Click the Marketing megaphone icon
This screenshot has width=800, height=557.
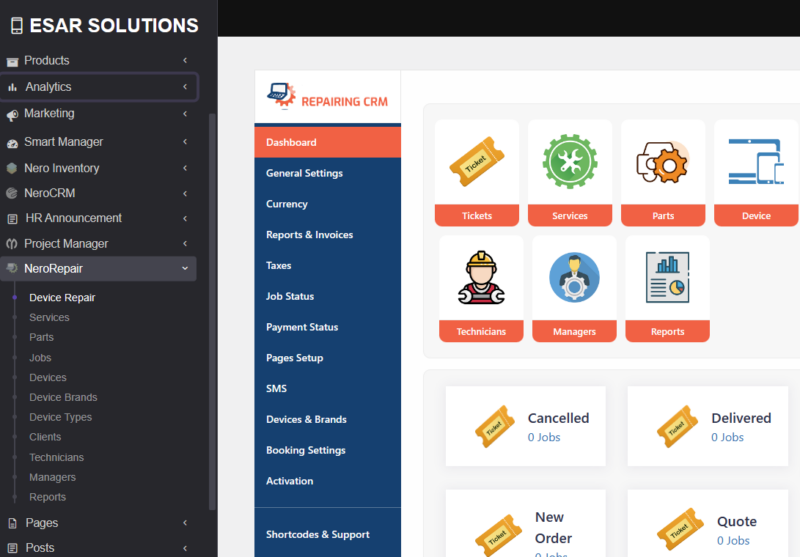point(12,115)
